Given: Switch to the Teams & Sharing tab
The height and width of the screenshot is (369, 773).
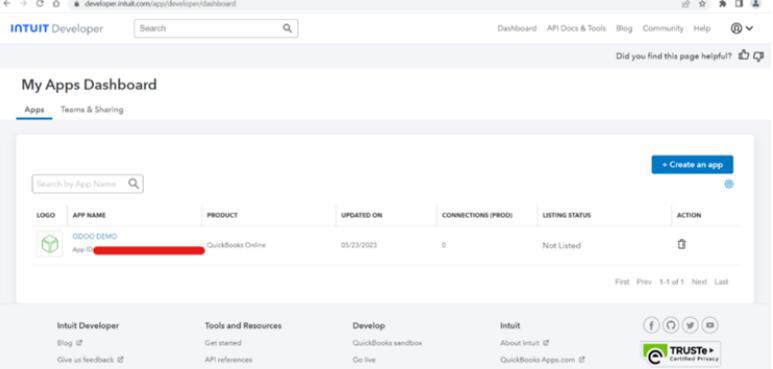Looking at the screenshot, I should click(x=92, y=110).
